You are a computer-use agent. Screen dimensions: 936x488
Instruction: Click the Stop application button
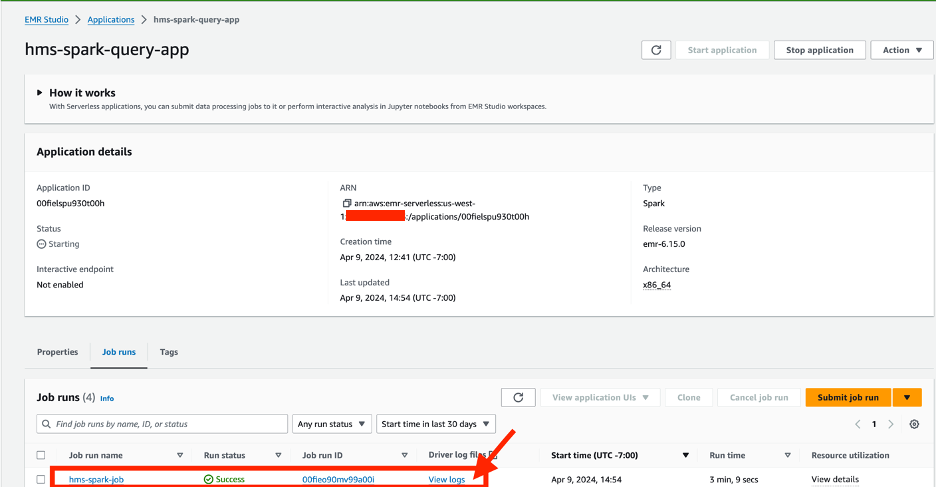click(x=820, y=50)
